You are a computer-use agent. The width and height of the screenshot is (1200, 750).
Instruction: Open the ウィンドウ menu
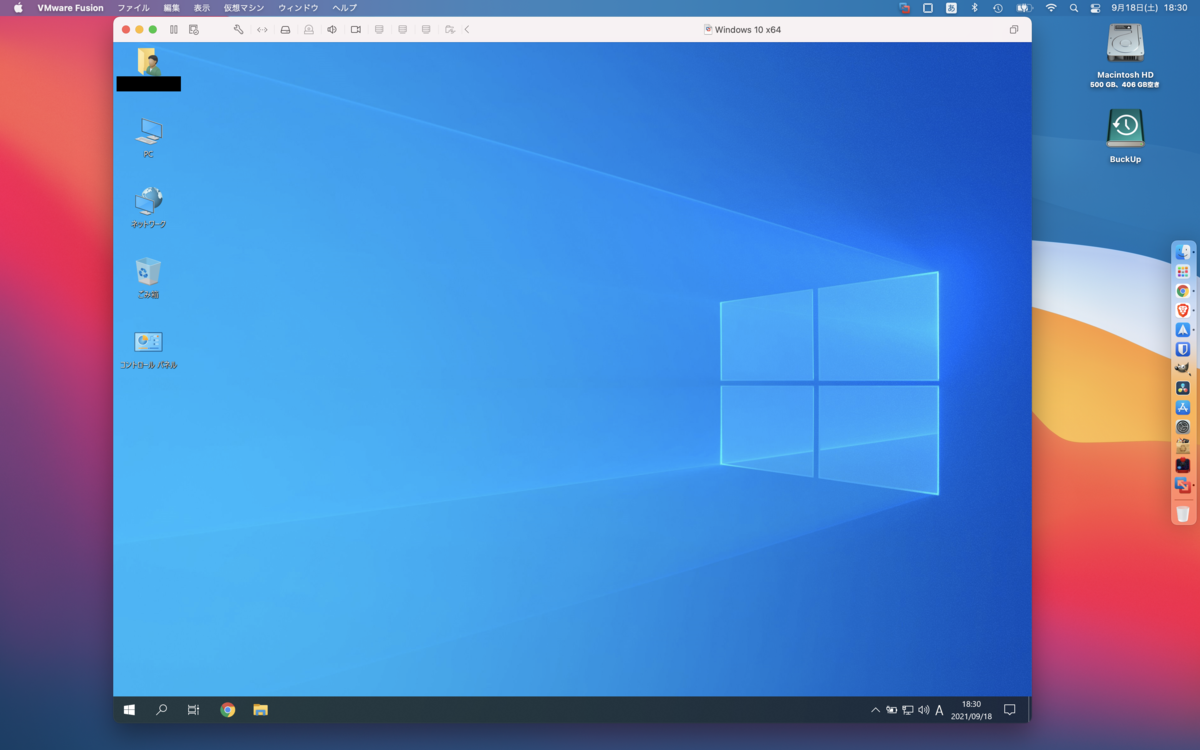298,7
